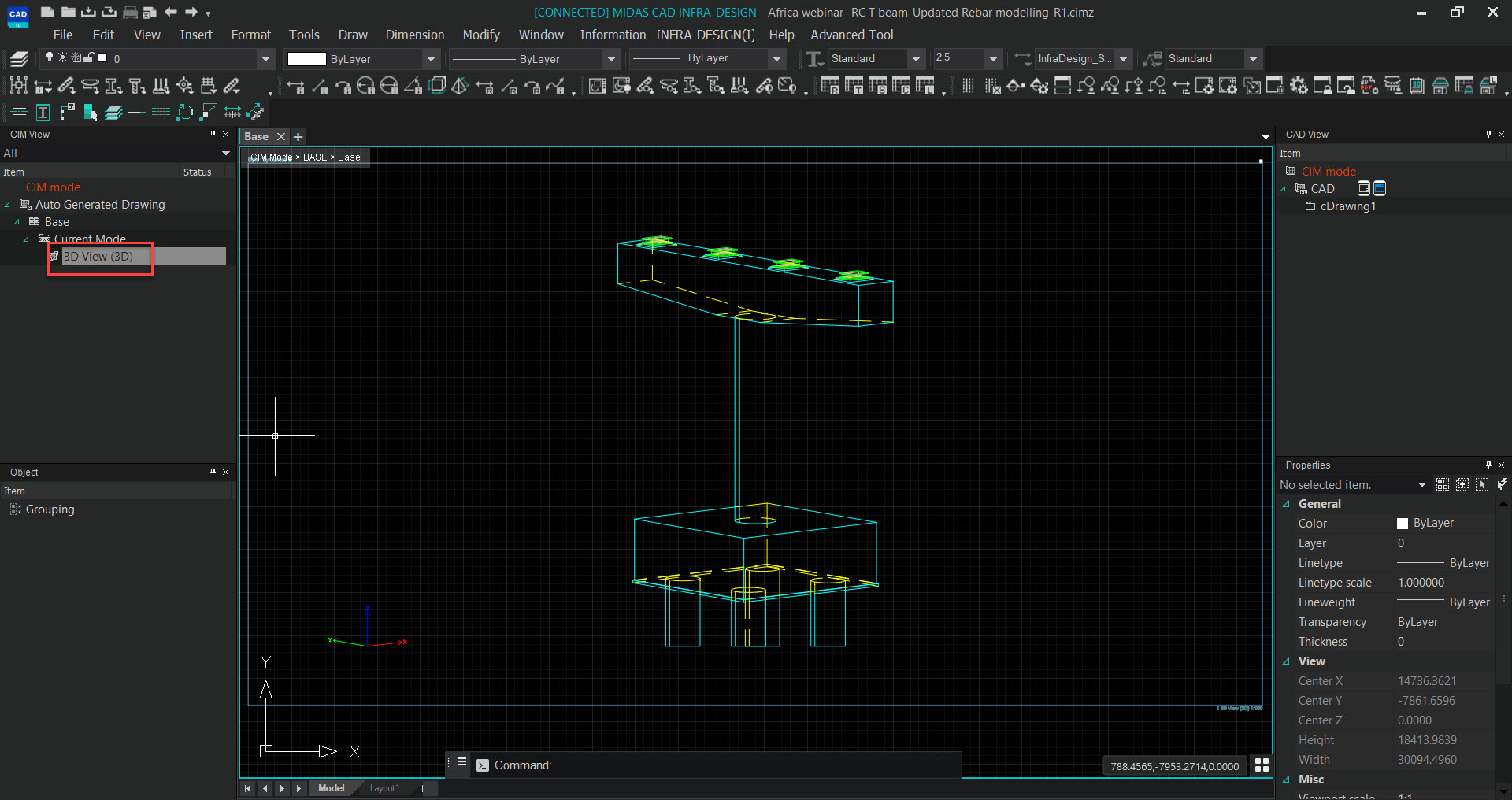1512x800 pixels.
Task: Open the linetype ByLayer dropdown
Action: click(x=611, y=59)
